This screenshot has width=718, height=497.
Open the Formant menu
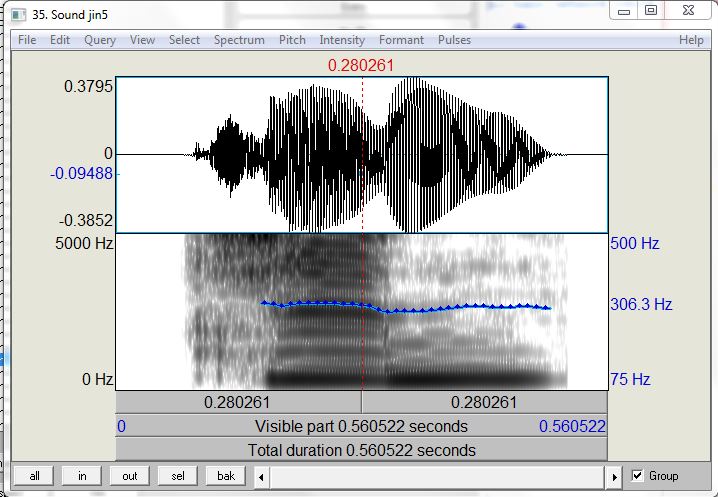[402, 40]
